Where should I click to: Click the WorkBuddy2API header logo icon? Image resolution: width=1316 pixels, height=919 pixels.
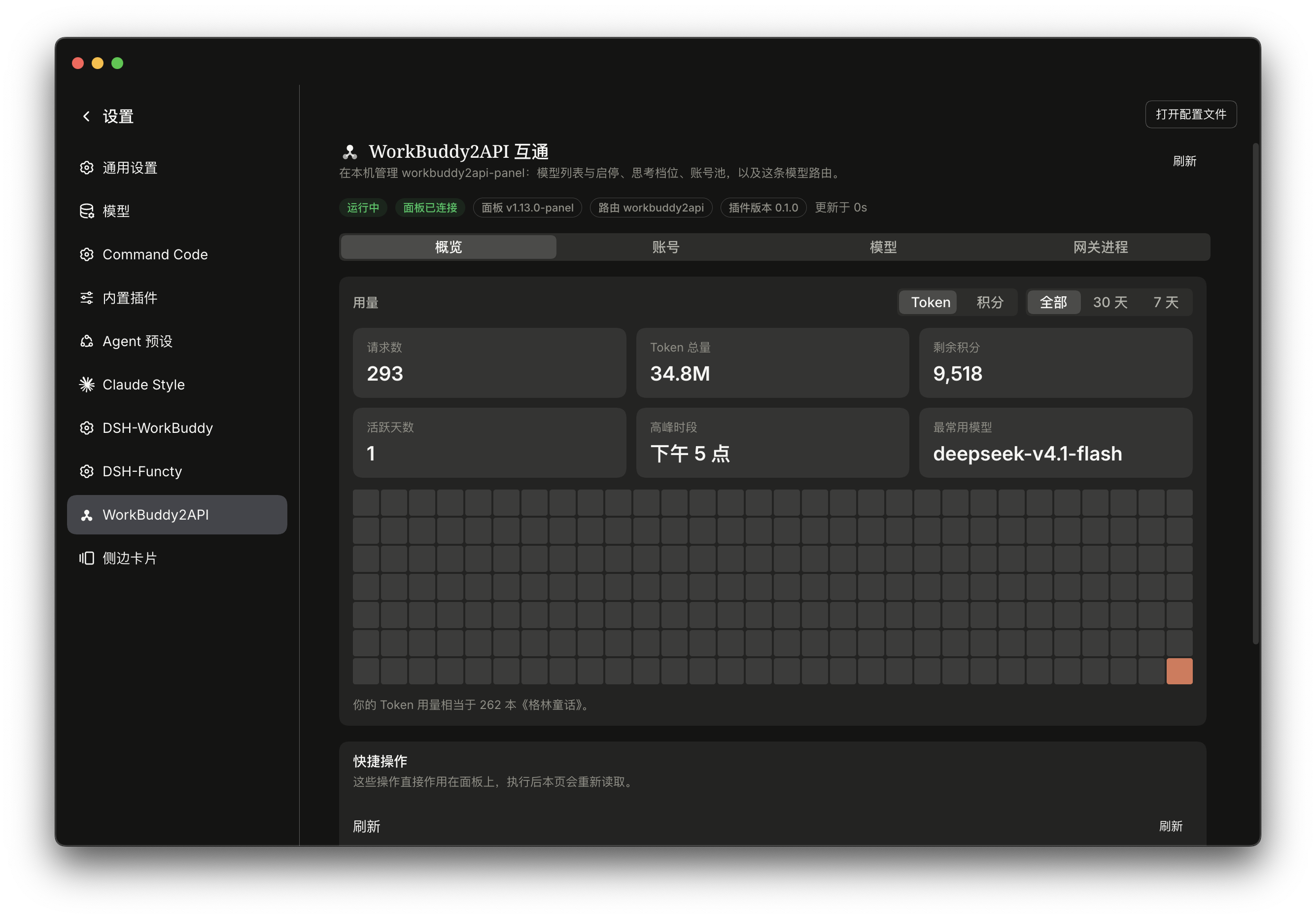click(349, 152)
